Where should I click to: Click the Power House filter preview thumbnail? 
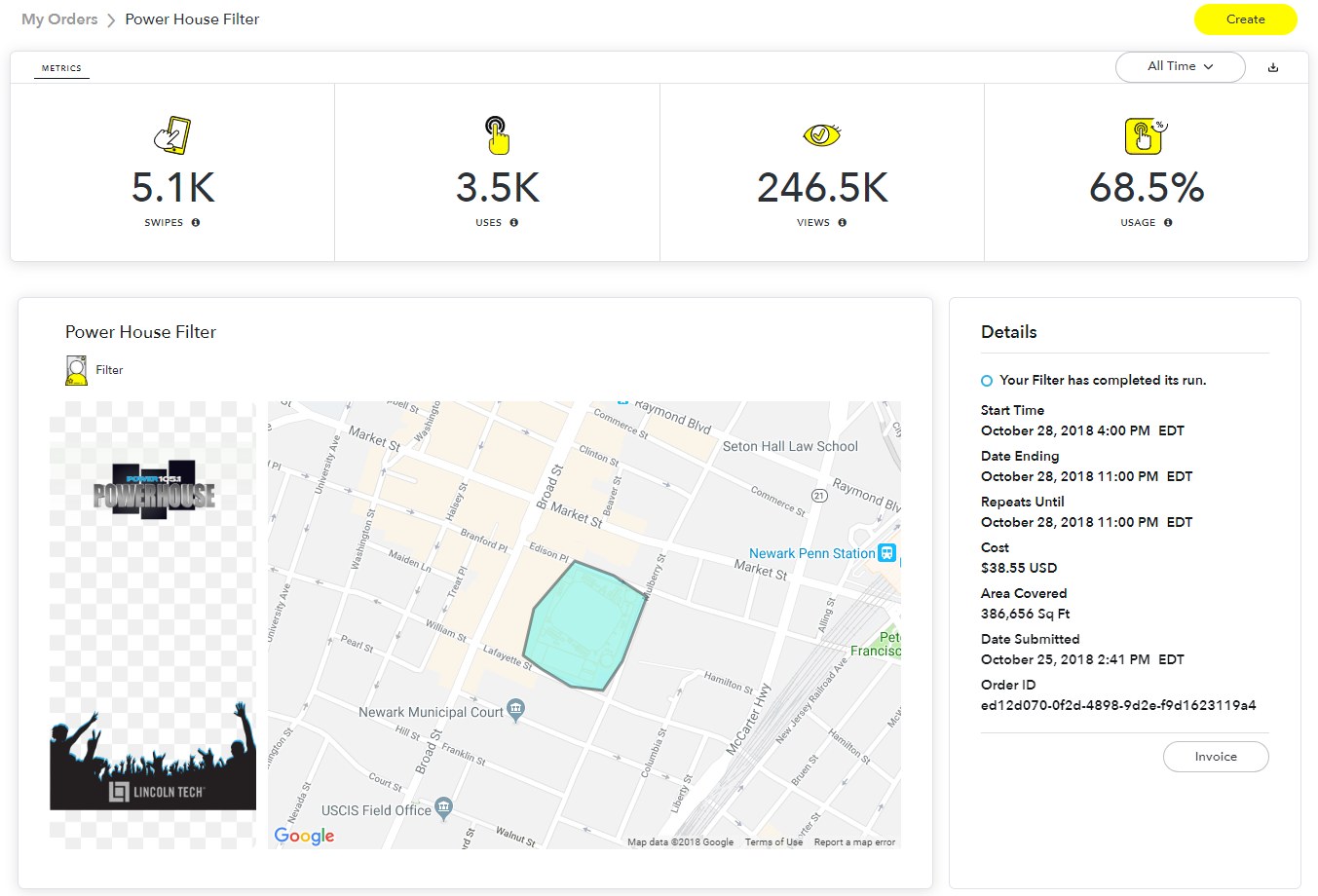point(153,625)
